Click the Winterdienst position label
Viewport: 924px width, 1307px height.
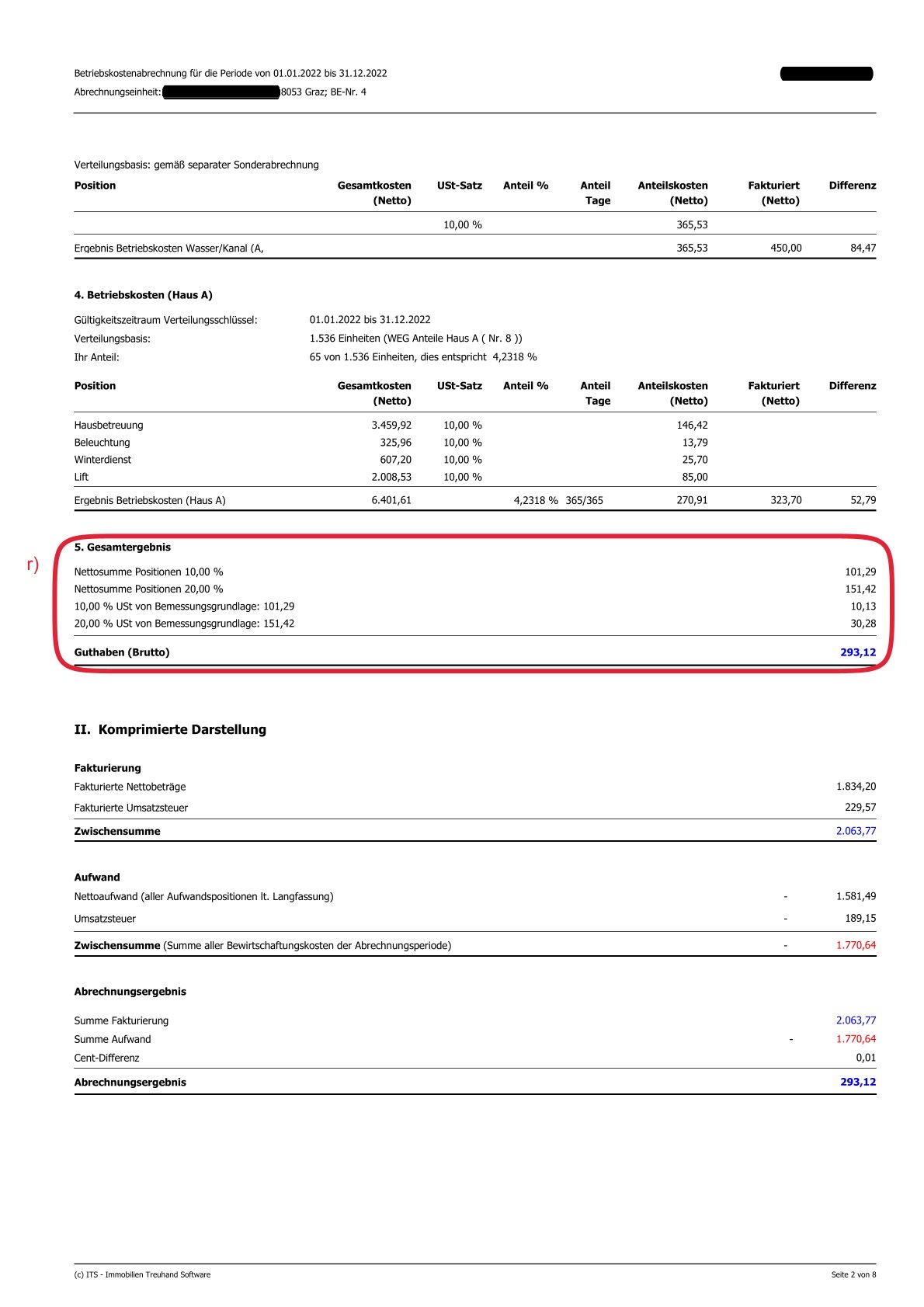point(102,460)
